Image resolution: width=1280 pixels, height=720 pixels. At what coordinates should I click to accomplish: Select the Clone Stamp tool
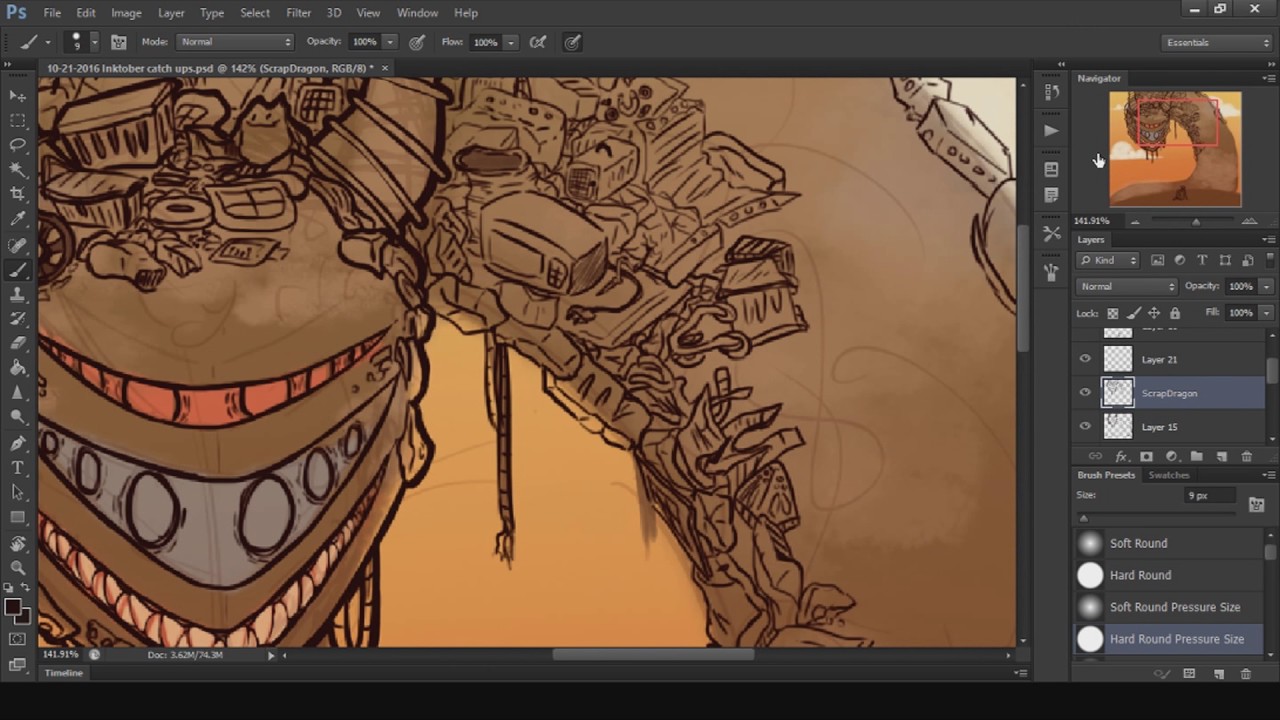point(18,294)
